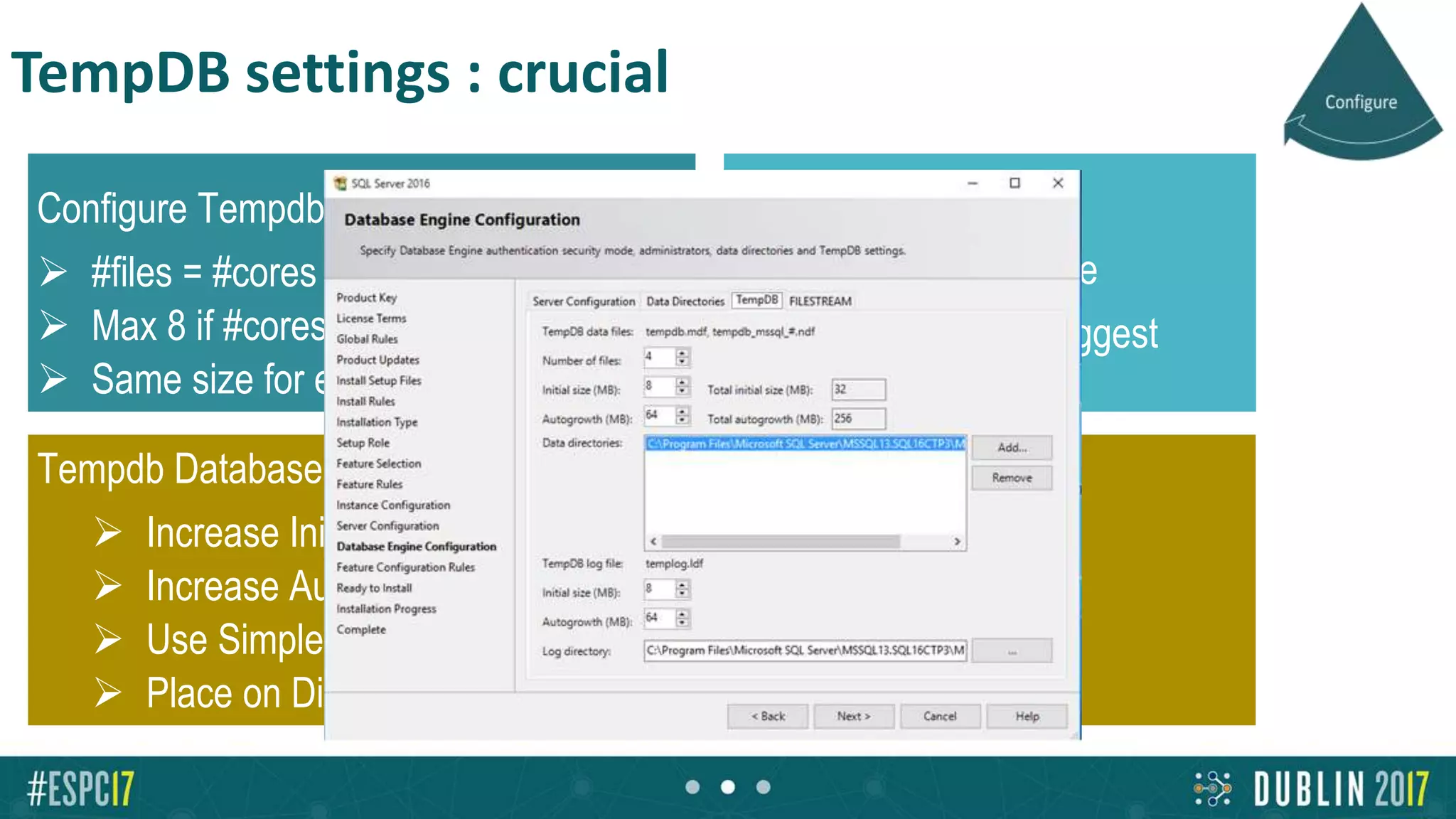Select the Instance Configuration step
The width and height of the screenshot is (1456, 819).
click(x=393, y=505)
